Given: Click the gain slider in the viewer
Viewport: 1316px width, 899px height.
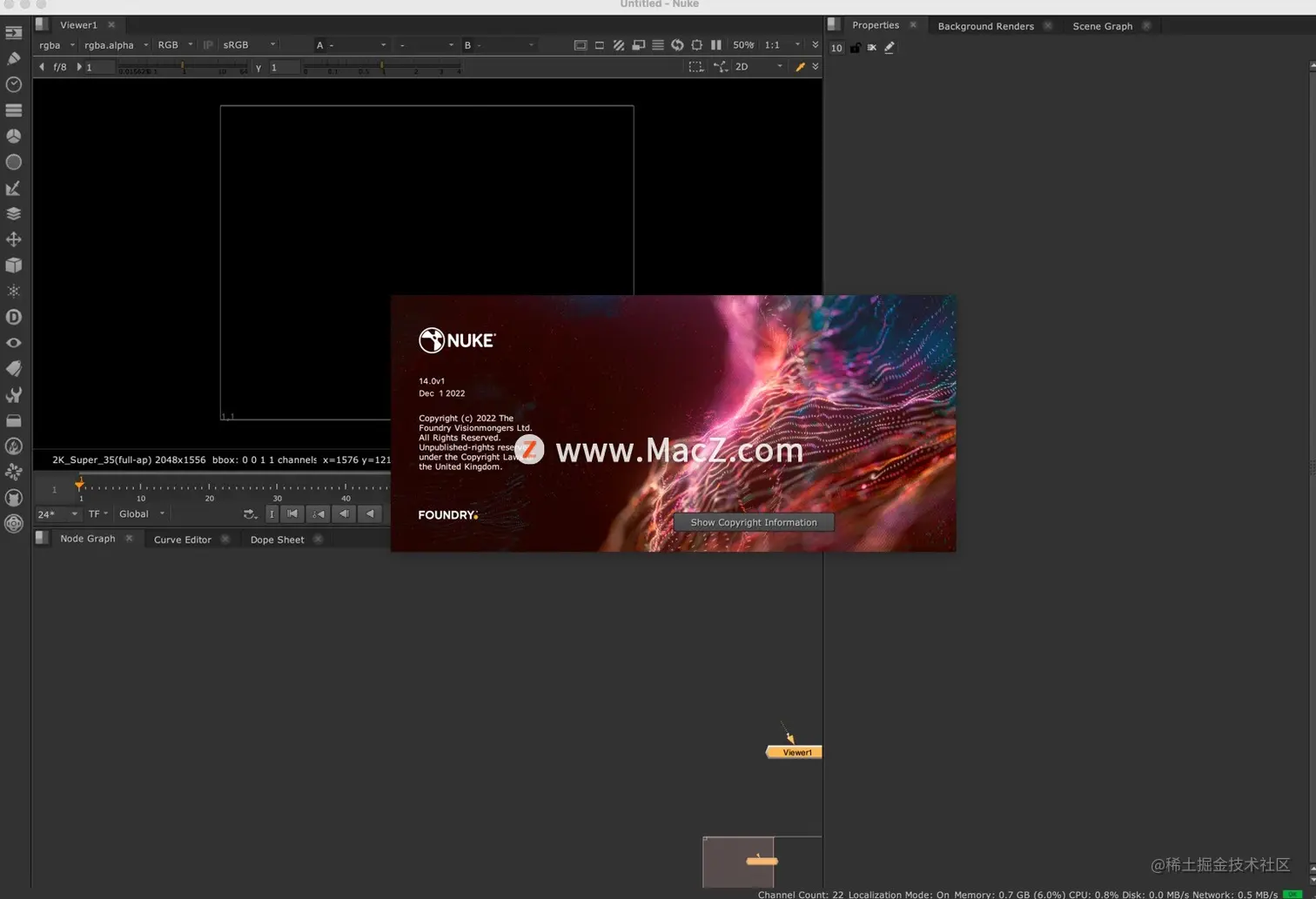Looking at the screenshot, I should [183, 67].
